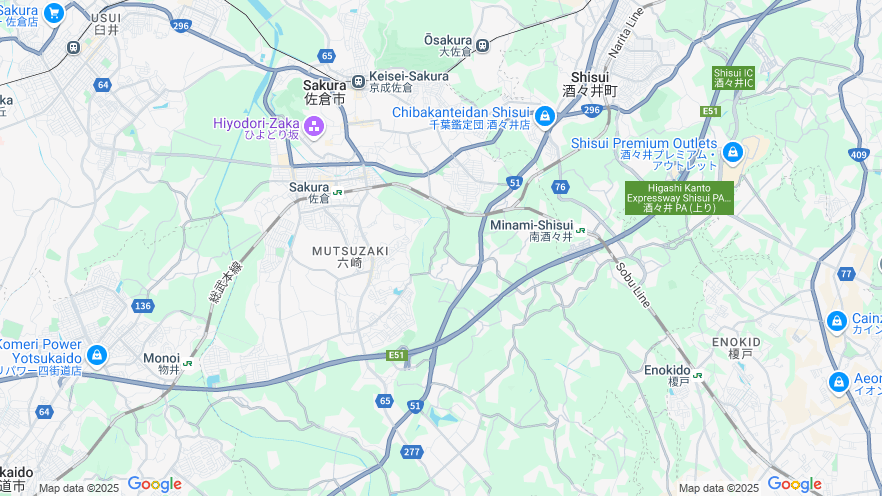This screenshot has width=882, height=496.
Task: Select the Cainz store shopping pin
Action: (836, 322)
